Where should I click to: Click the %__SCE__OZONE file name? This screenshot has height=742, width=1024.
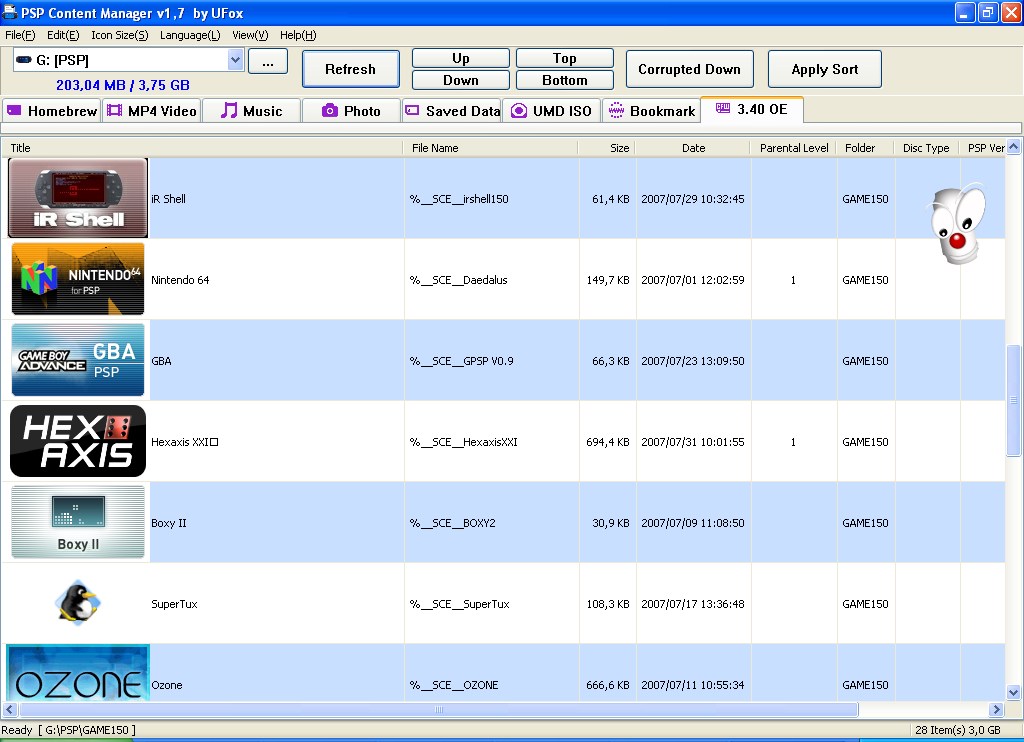click(454, 685)
